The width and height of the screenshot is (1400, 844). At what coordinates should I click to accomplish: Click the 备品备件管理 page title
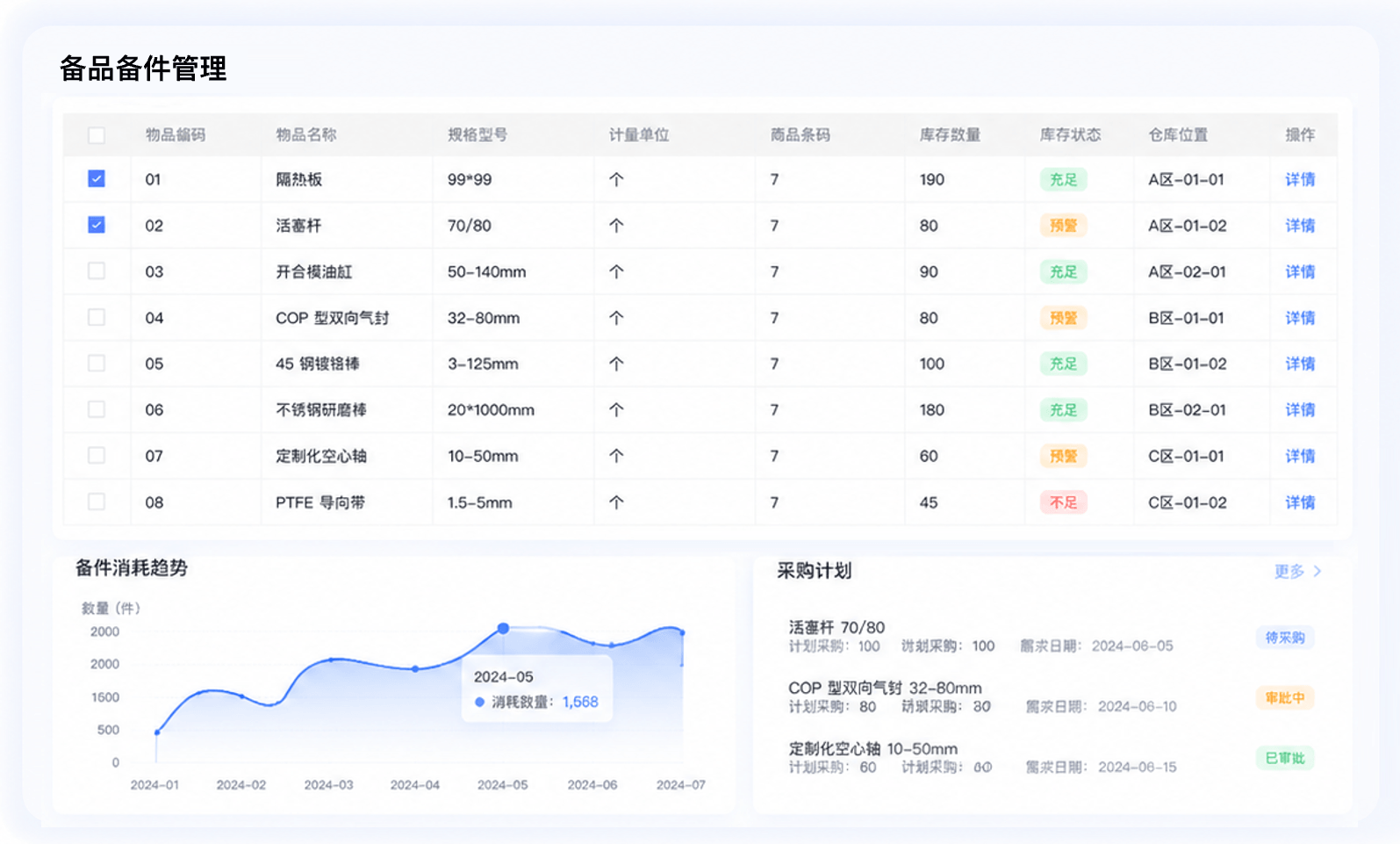(143, 69)
